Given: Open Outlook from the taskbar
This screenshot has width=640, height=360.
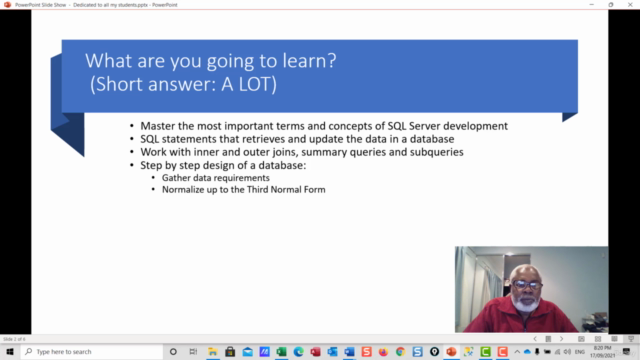Looking at the screenshot, I should click(332, 351).
